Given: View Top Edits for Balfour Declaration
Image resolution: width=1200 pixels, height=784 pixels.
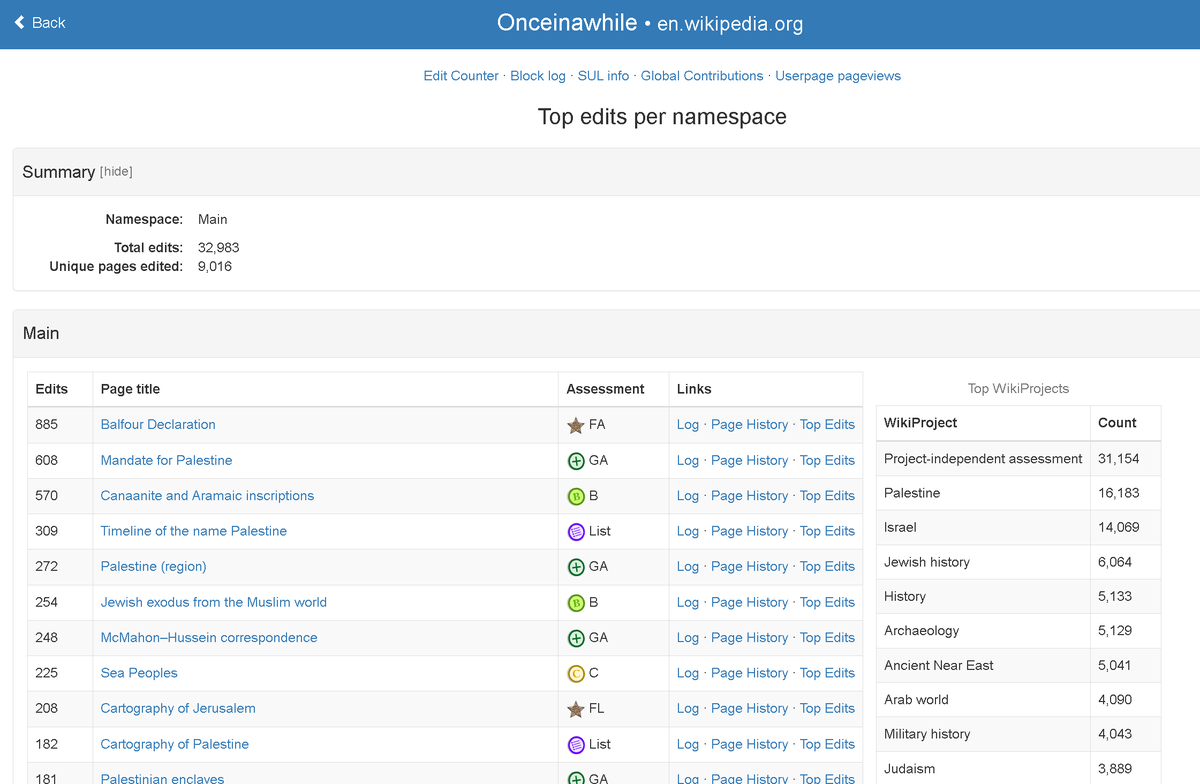Looking at the screenshot, I should point(827,424).
